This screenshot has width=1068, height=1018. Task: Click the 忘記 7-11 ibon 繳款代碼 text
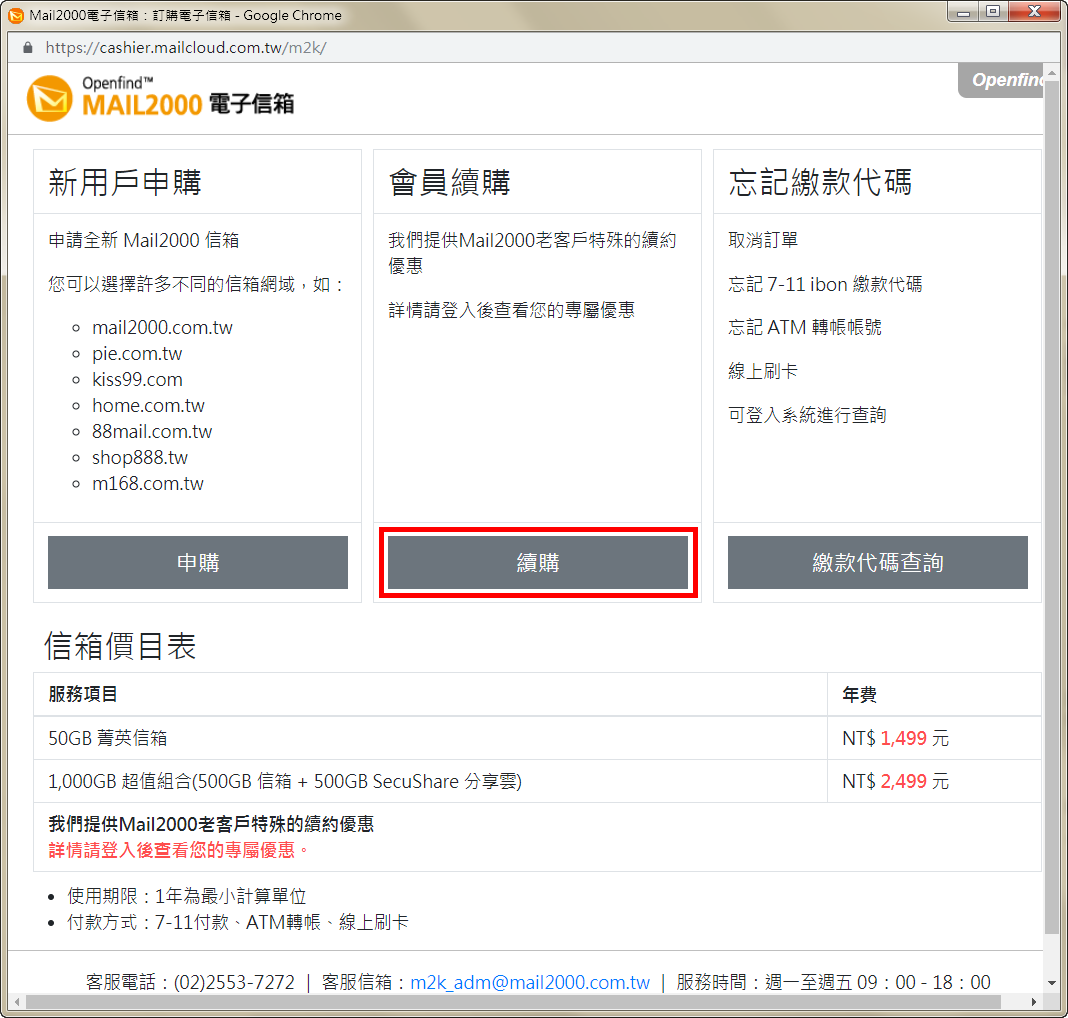pyautogui.click(x=825, y=284)
